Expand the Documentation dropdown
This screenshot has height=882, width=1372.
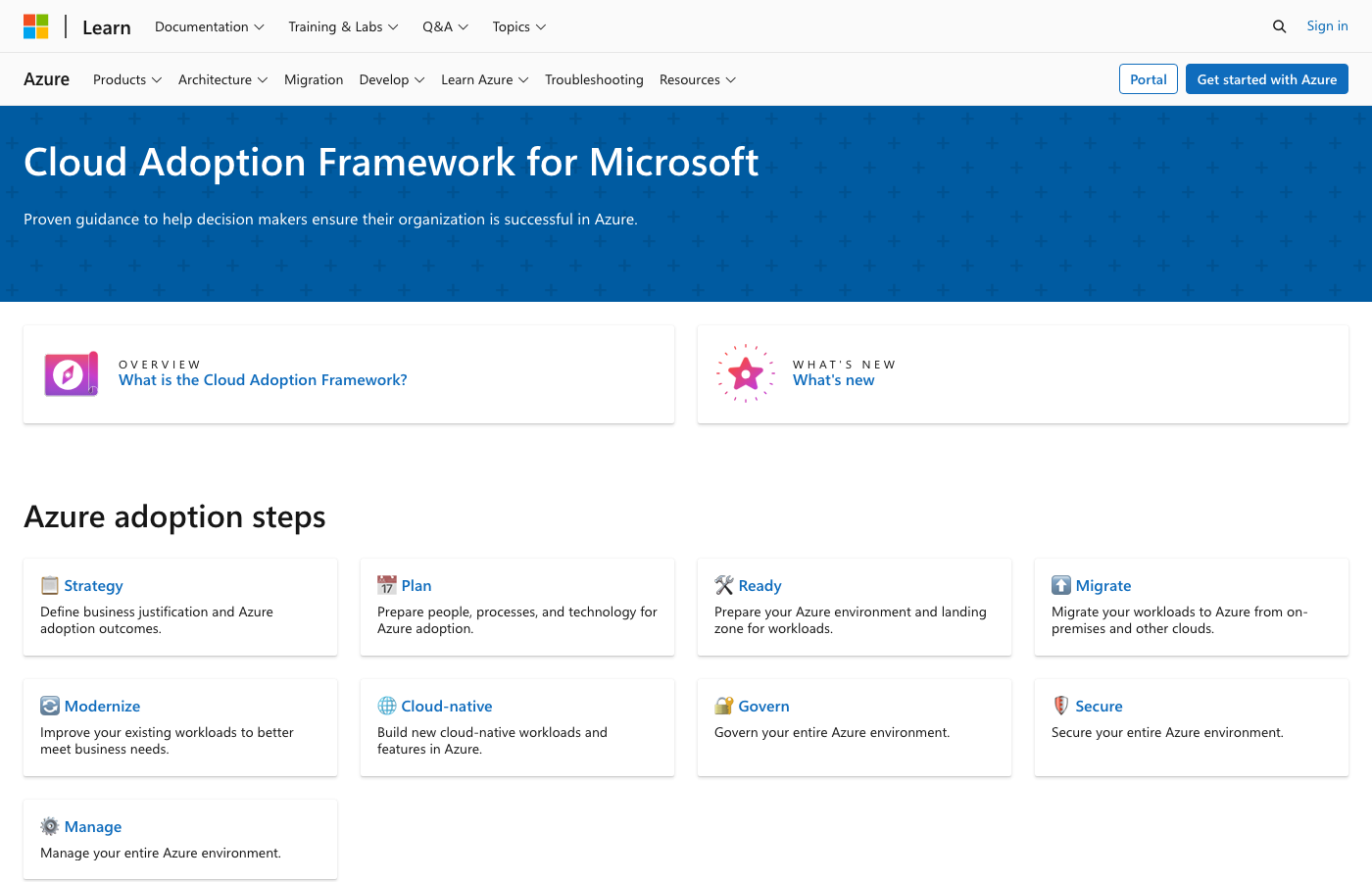(x=210, y=26)
